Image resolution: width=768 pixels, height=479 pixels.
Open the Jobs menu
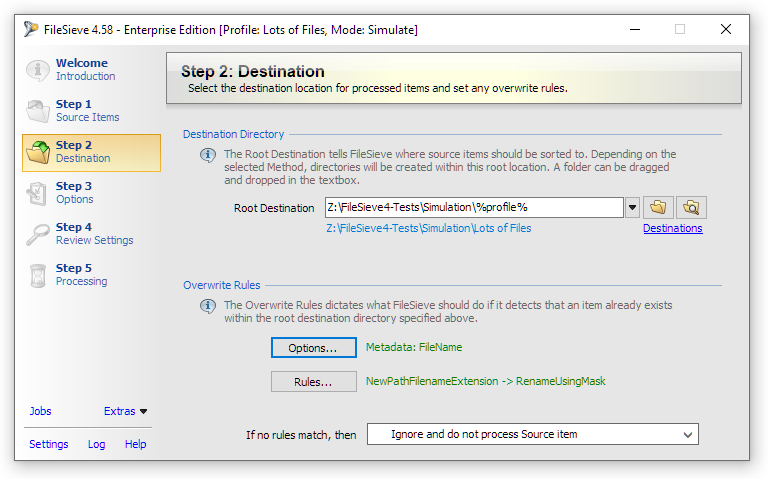click(40, 411)
